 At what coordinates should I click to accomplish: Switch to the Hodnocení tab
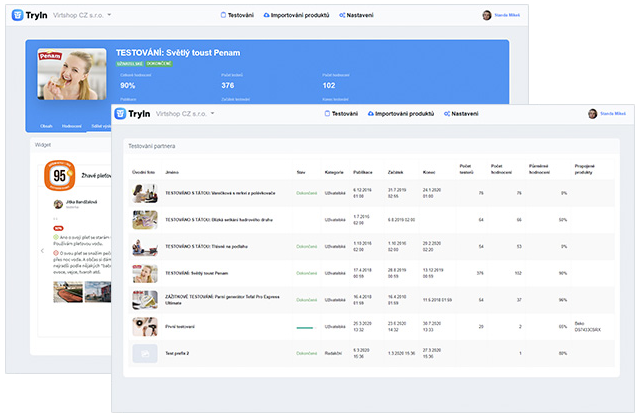click(72, 126)
